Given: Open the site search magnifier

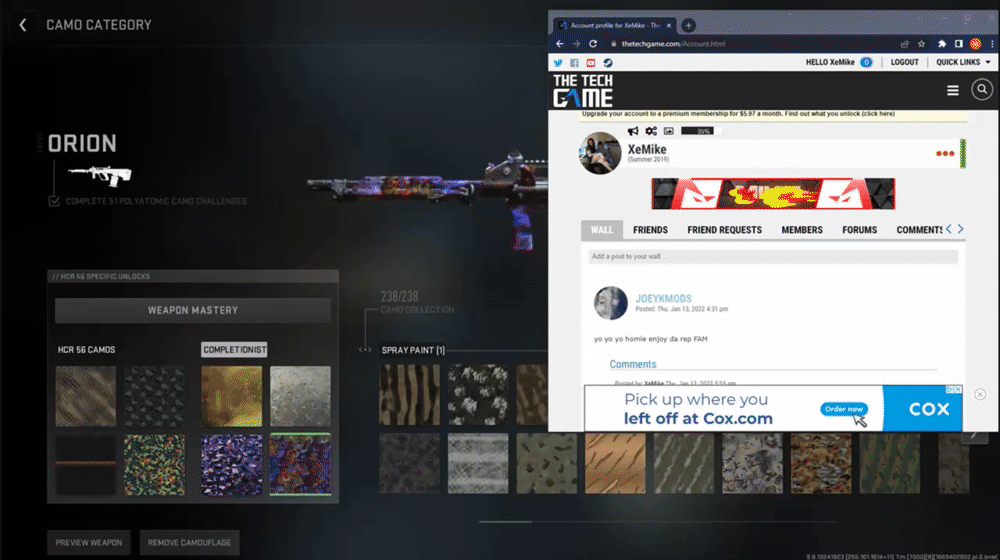Looking at the screenshot, I should pos(982,89).
